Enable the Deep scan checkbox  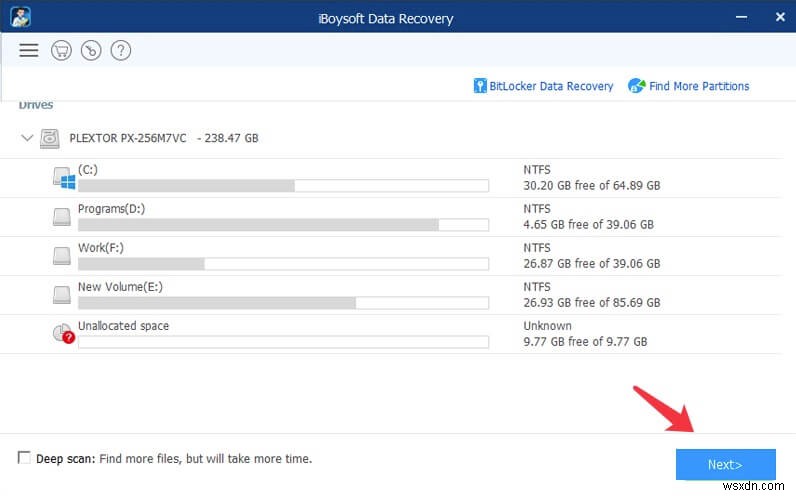click(24, 458)
